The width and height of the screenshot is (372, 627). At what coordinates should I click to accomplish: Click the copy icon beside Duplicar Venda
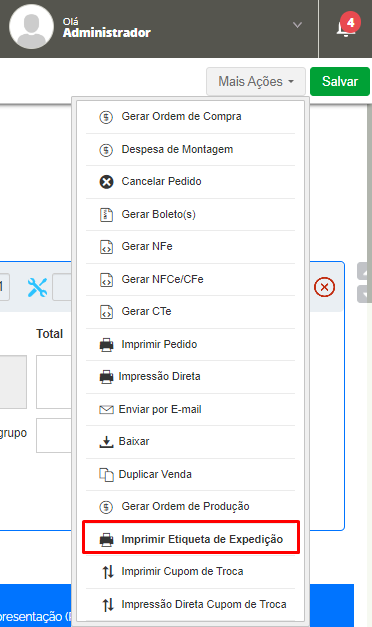(x=106, y=474)
